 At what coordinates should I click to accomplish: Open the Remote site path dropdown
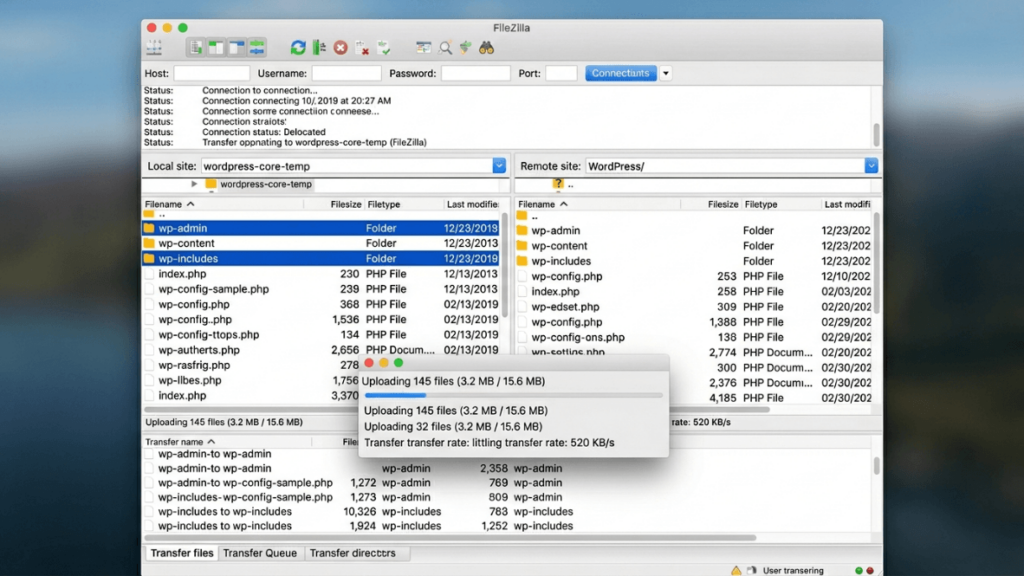(871, 166)
